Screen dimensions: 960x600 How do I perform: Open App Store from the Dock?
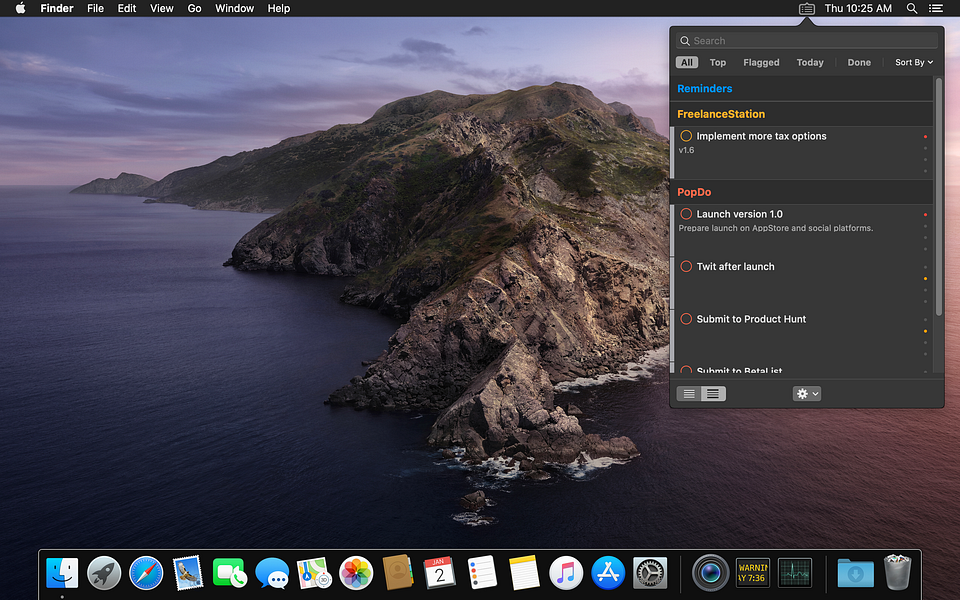point(608,573)
